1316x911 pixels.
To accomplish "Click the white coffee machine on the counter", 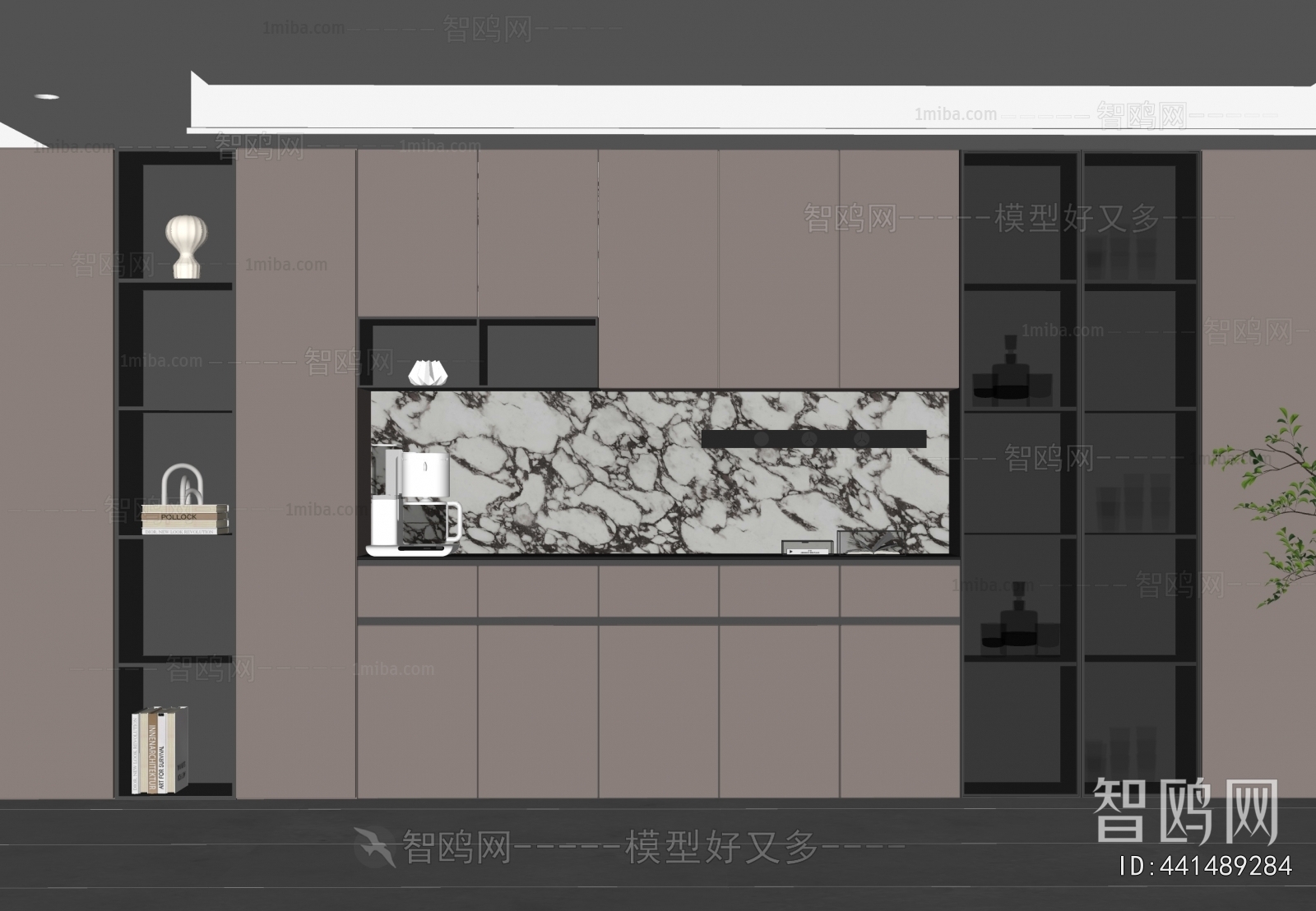I will point(414,501).
